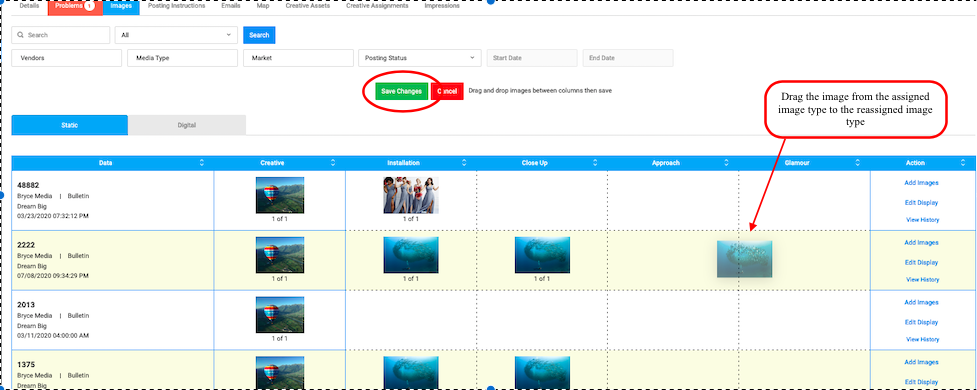This screenshot has width=977, height=390.
Task: Click the unit number 2013
Action: 26,305
